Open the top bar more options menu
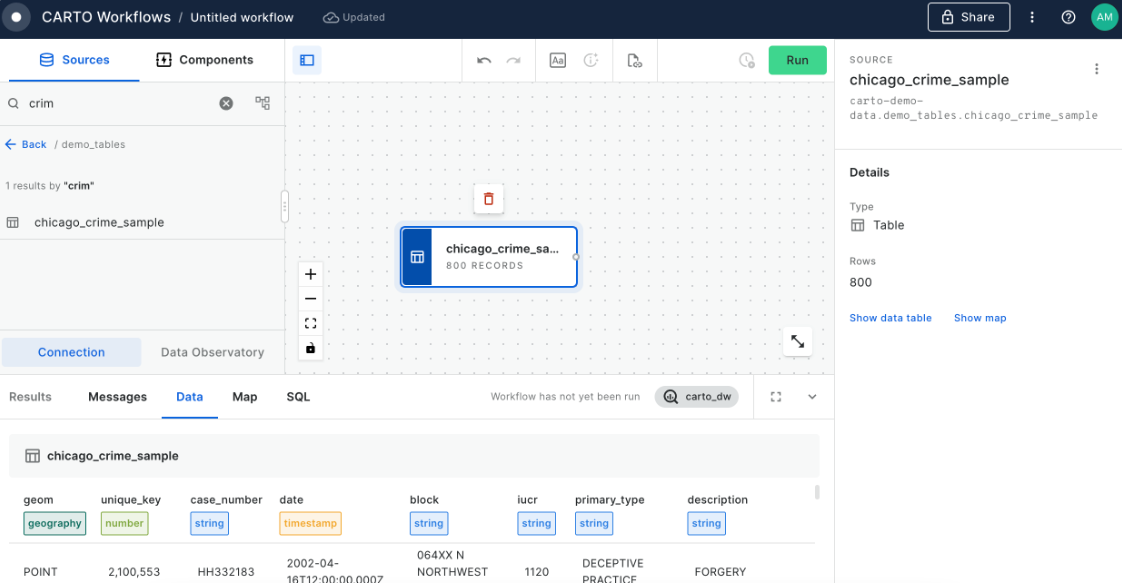Viewport: 1122px width, 583px height. pos(1032,17)
